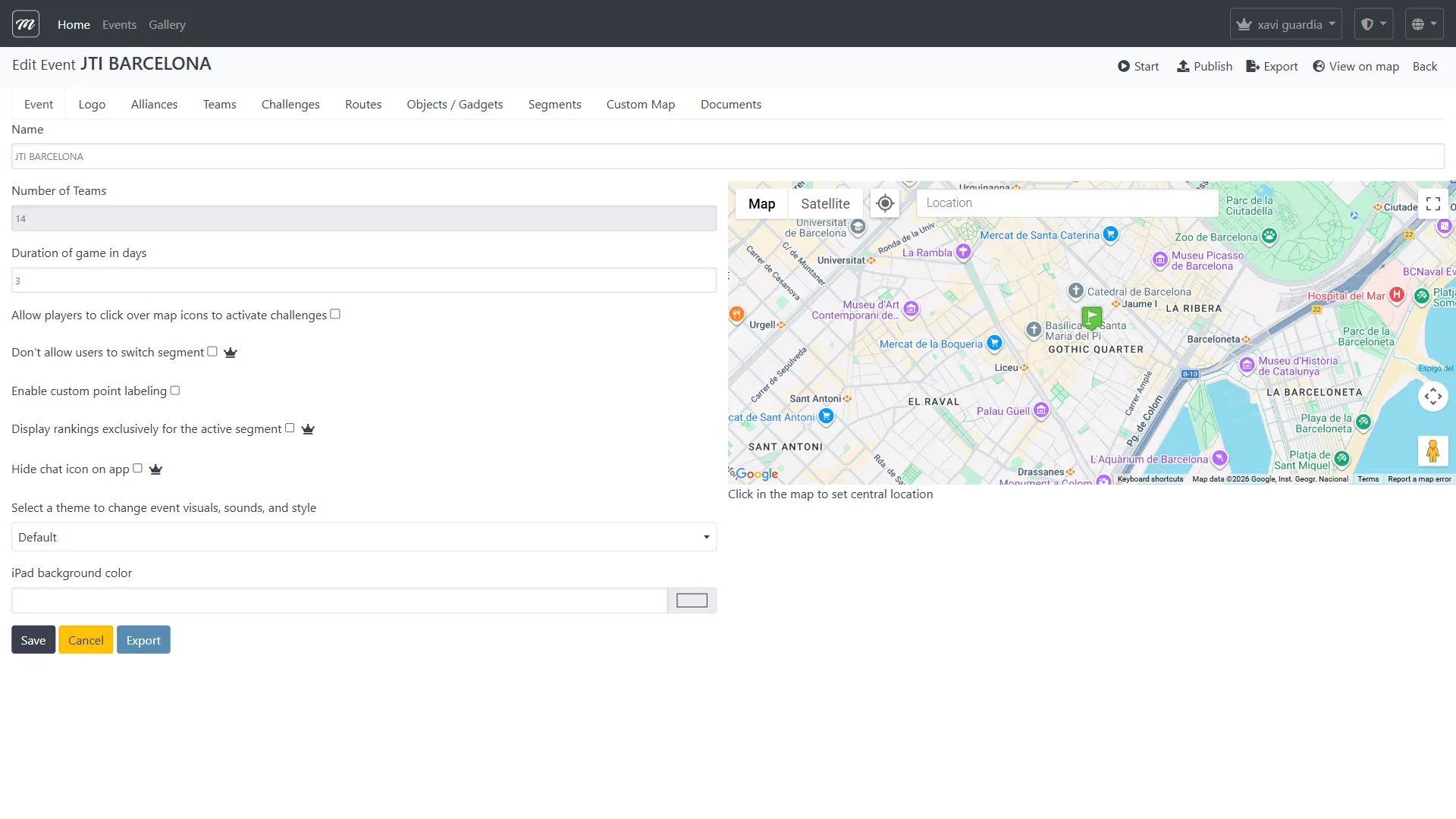Click the Street View pegman icon
The width and height of the screenshot is (1456, 819).
1432,450
